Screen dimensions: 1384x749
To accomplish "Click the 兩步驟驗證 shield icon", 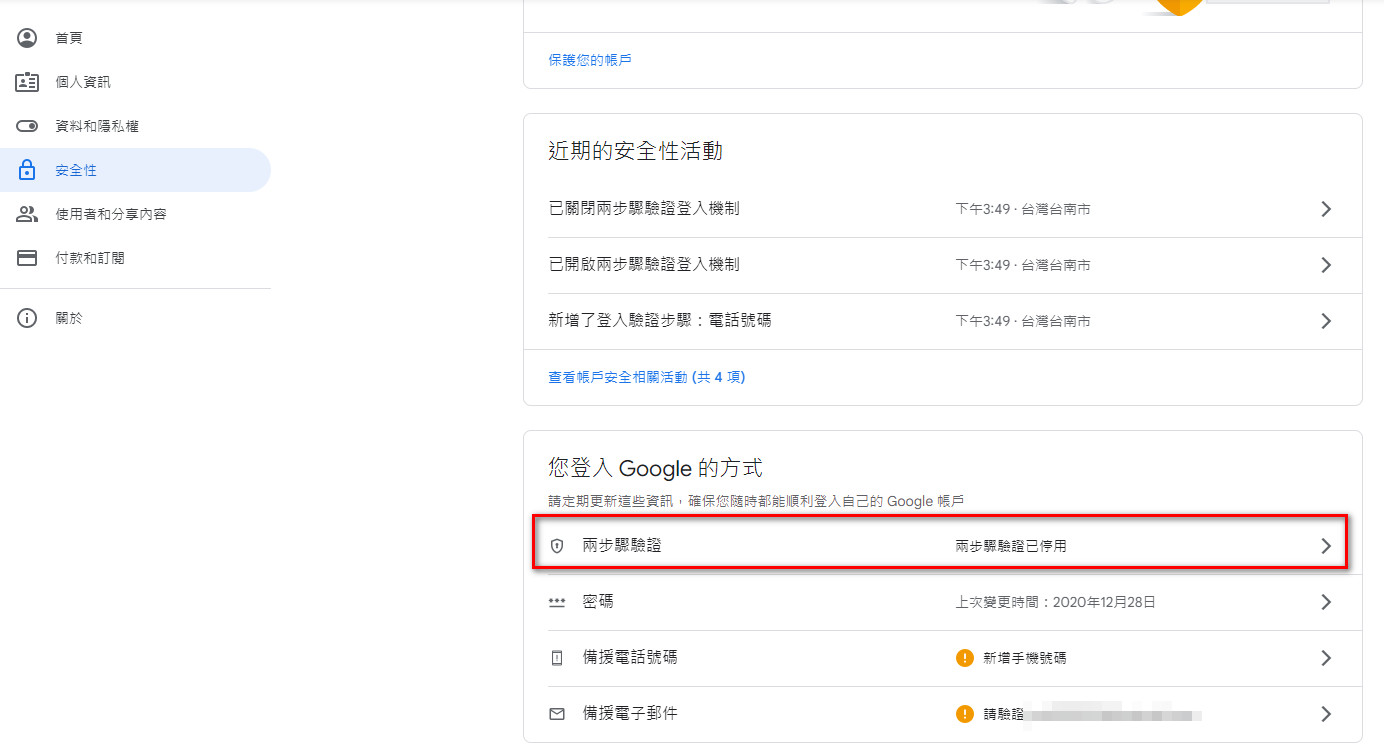I will pyautogui.click(x=557, y=546).
